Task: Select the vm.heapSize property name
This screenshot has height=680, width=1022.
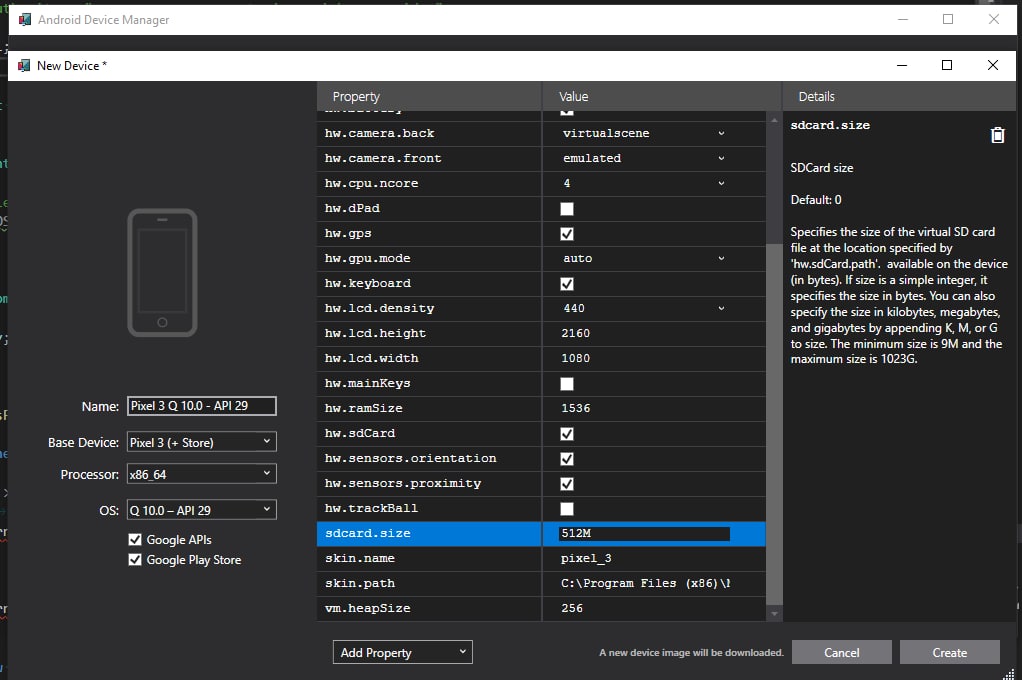Action: pyautogui.click(x=368, y=608)
